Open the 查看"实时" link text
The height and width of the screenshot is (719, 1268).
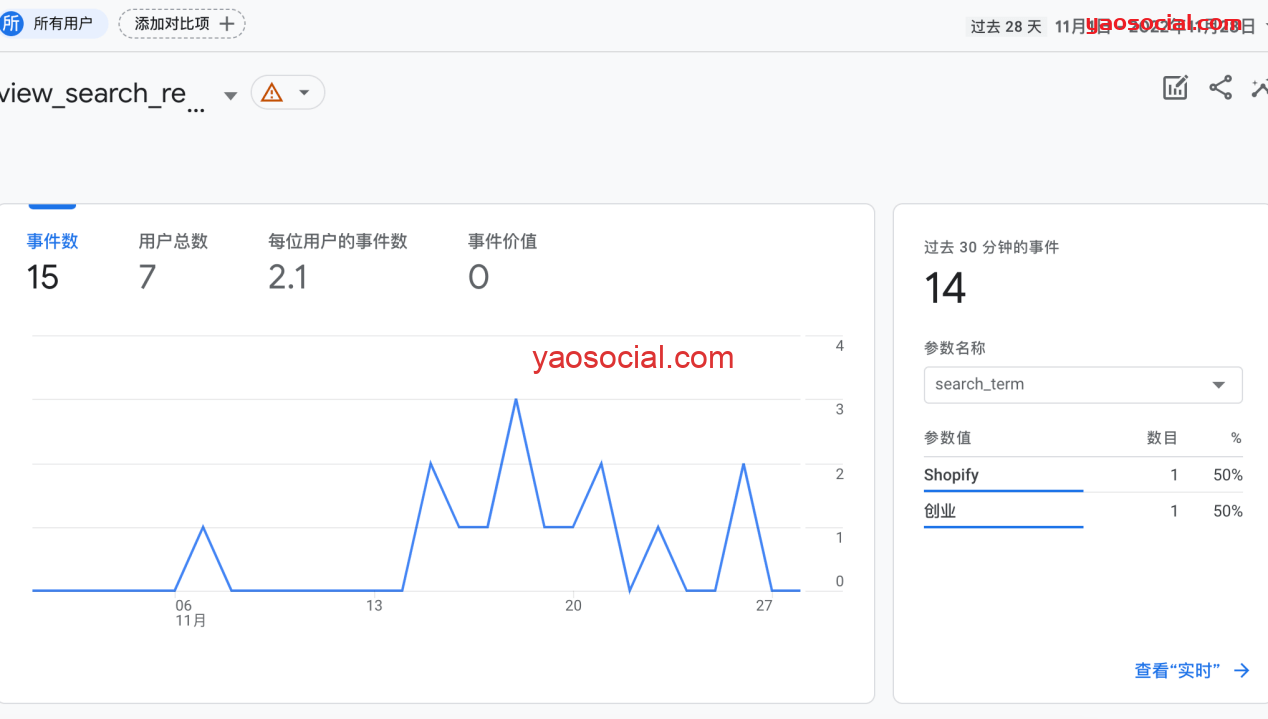point(1177,671)
